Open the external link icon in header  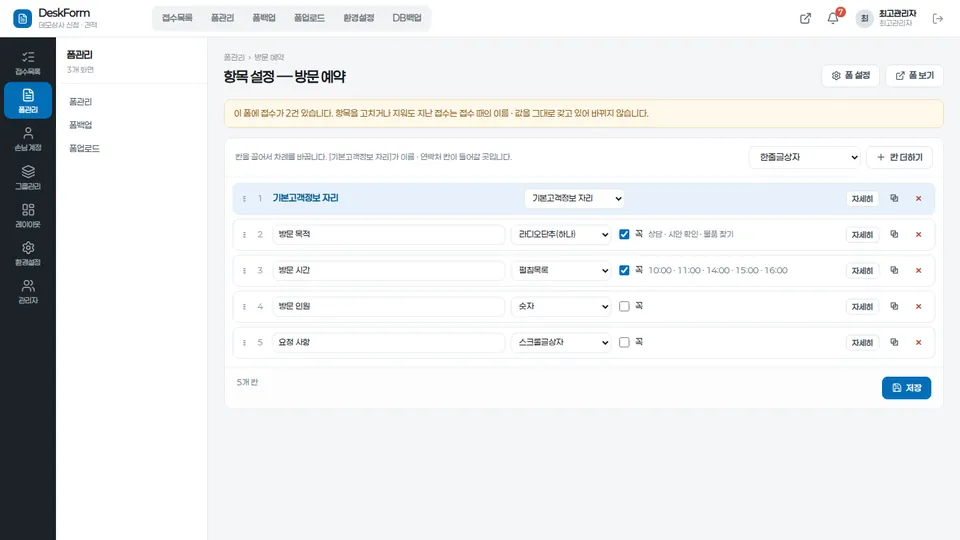805,18
